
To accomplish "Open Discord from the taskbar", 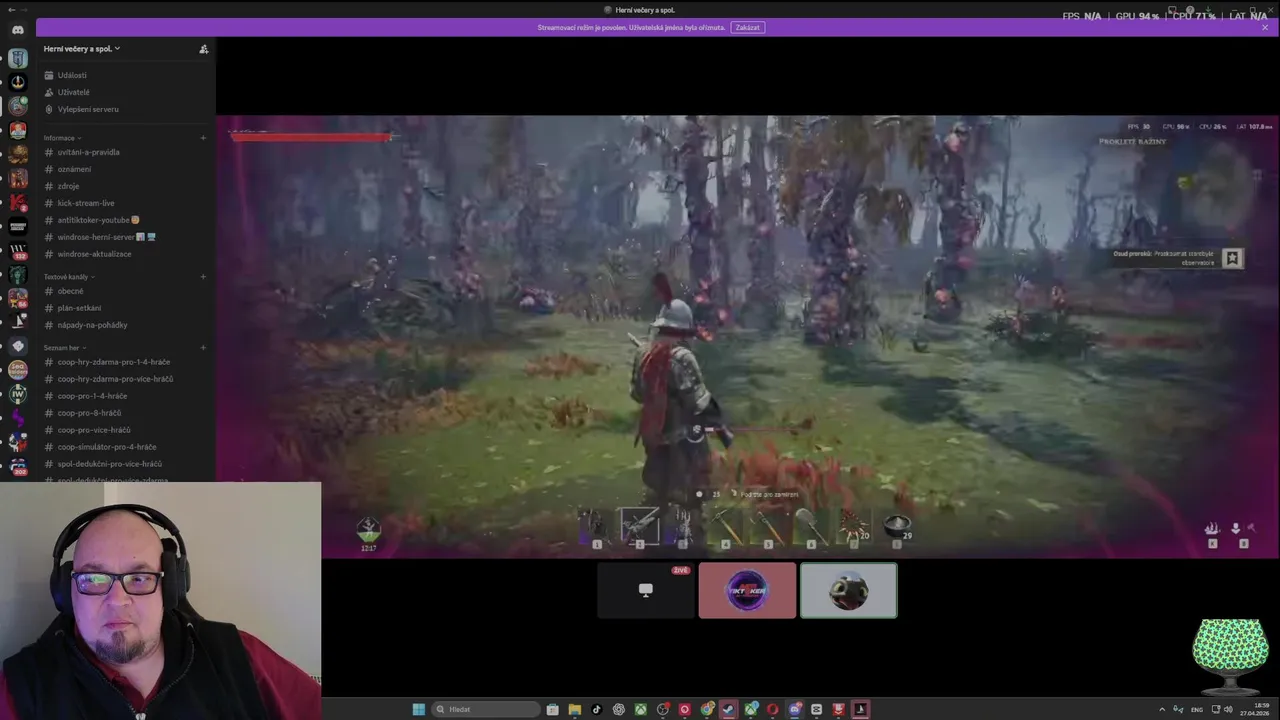I will coord(795,709).
